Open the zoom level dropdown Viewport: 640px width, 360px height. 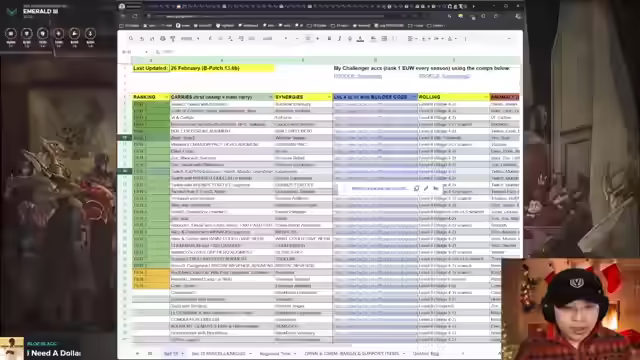click(190, 39)
